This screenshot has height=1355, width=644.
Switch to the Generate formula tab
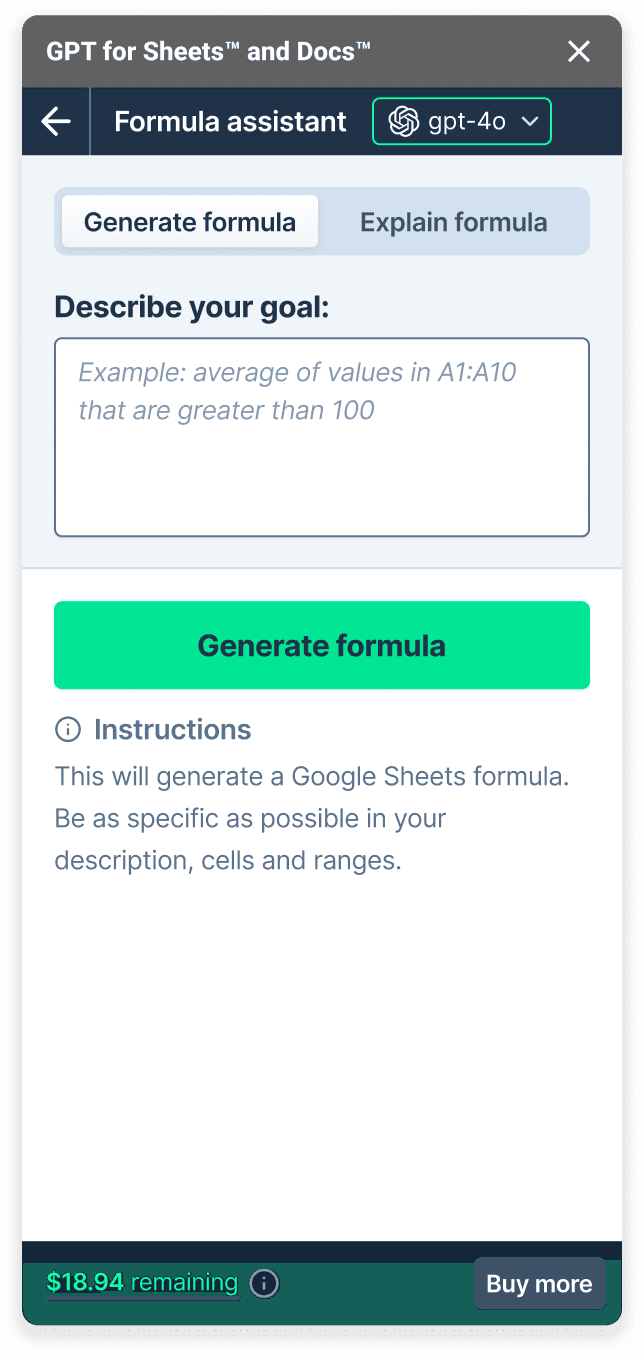coord(190,222)
